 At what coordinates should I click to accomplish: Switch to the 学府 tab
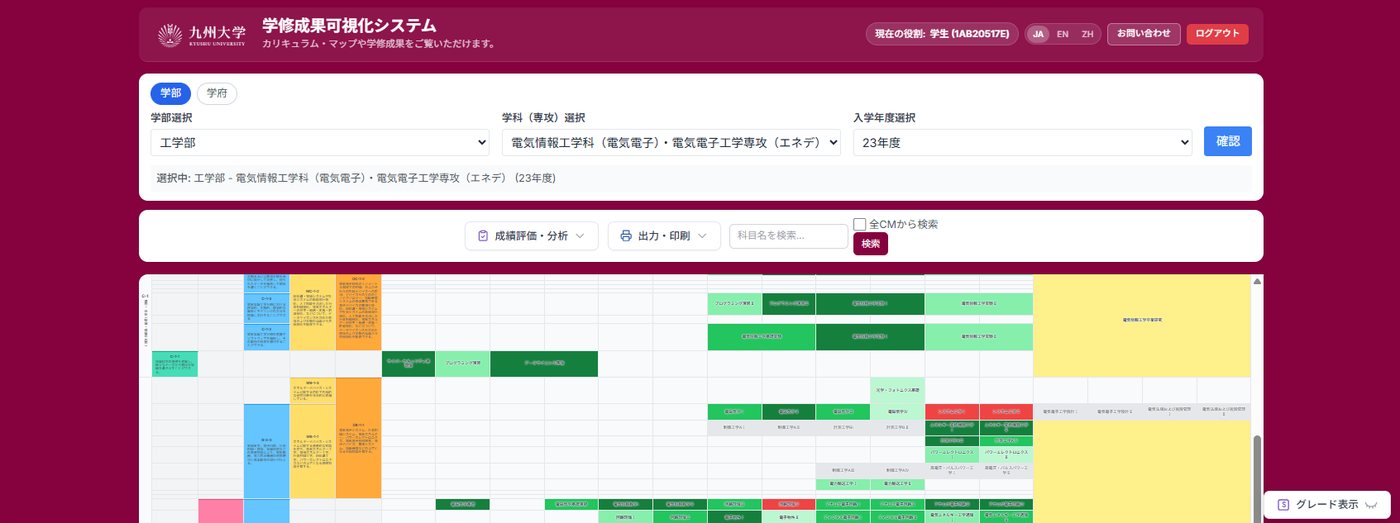(216, 93)
